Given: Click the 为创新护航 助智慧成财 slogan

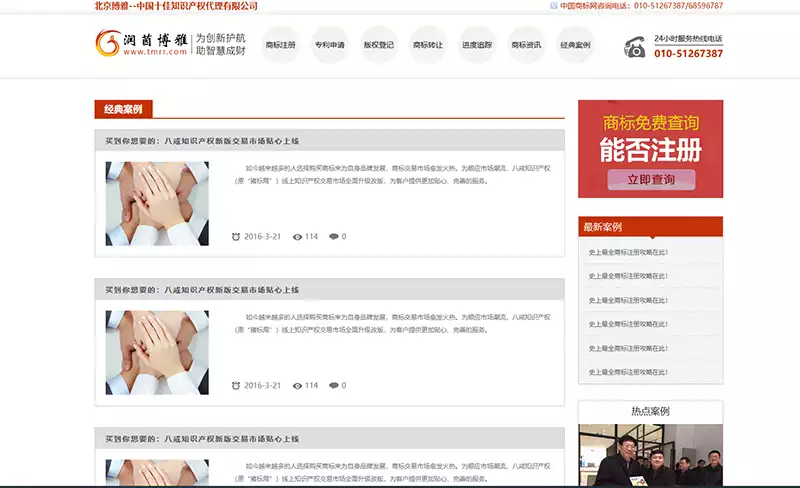Looking at the screenshot, I should tap(220, 44).
